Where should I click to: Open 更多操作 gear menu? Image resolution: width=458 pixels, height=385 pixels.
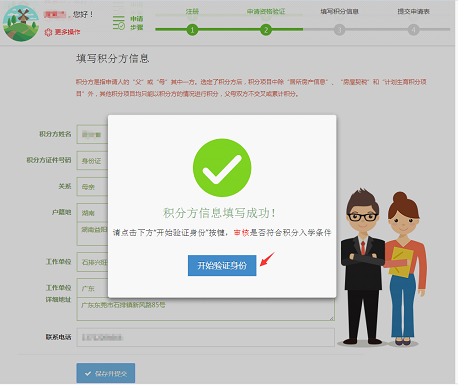tap(48, 32)
